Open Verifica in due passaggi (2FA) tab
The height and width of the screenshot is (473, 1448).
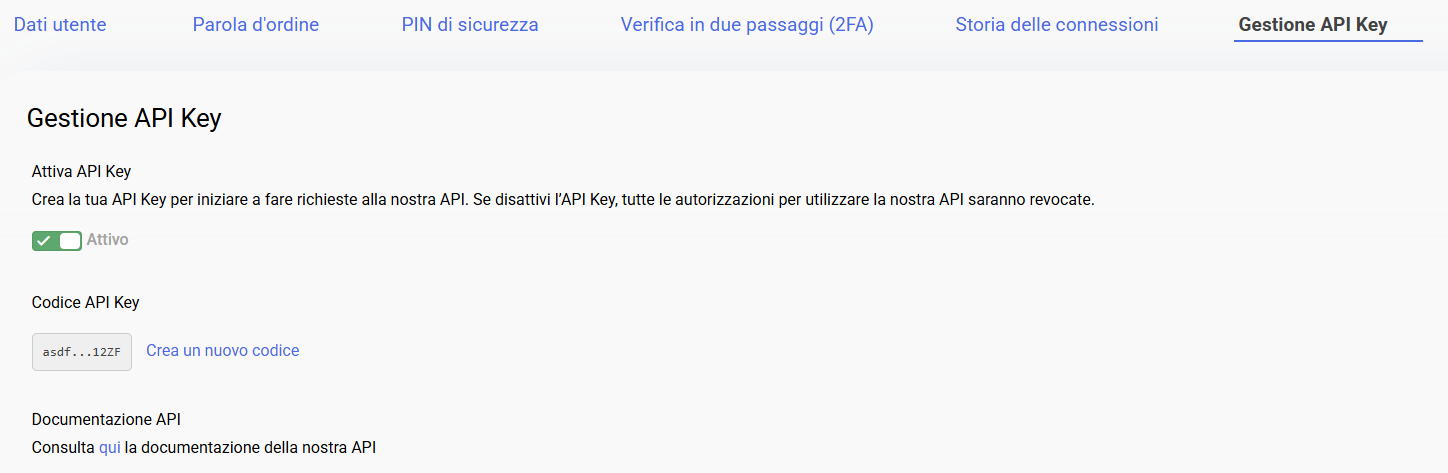[747, 24]
